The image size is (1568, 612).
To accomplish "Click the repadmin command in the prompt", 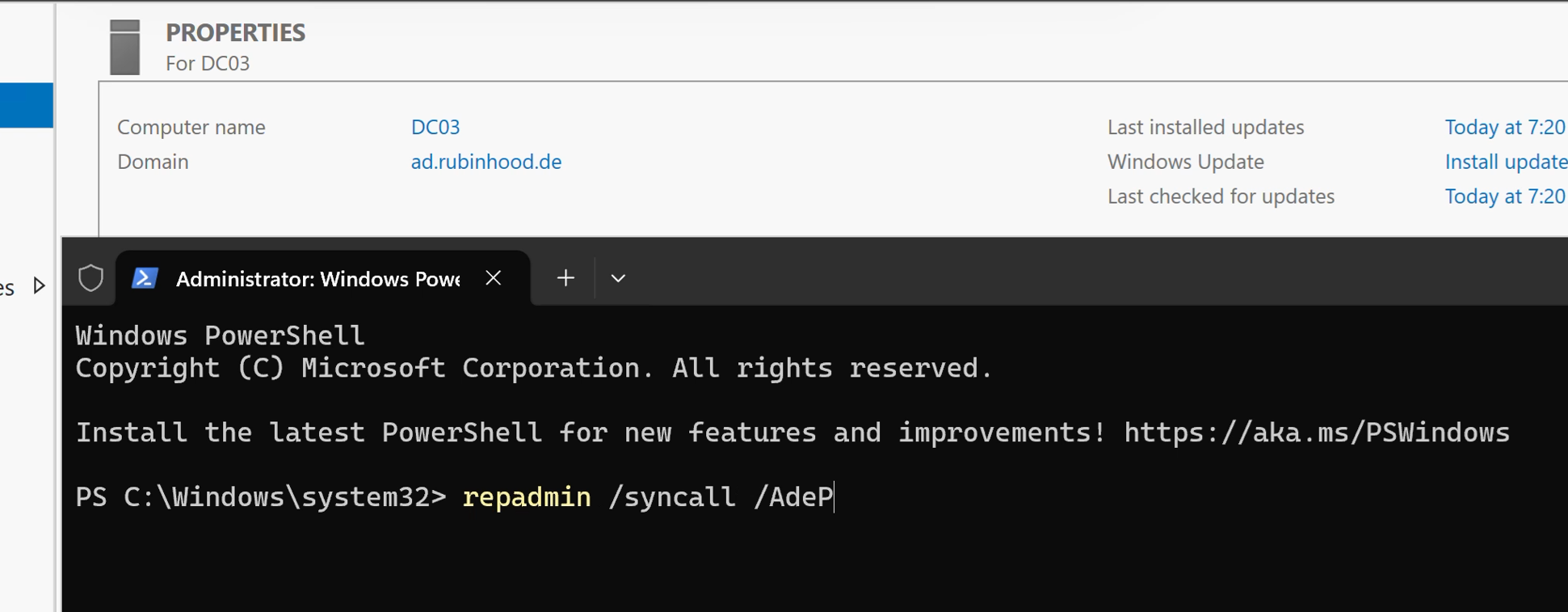I will coord(526,496).
